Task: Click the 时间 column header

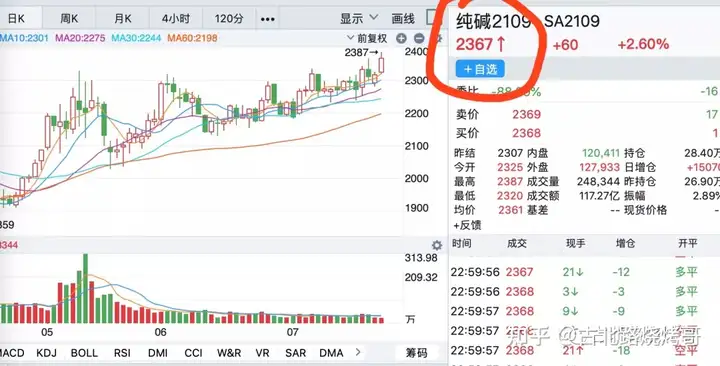Action: click(x=462, y=243)
